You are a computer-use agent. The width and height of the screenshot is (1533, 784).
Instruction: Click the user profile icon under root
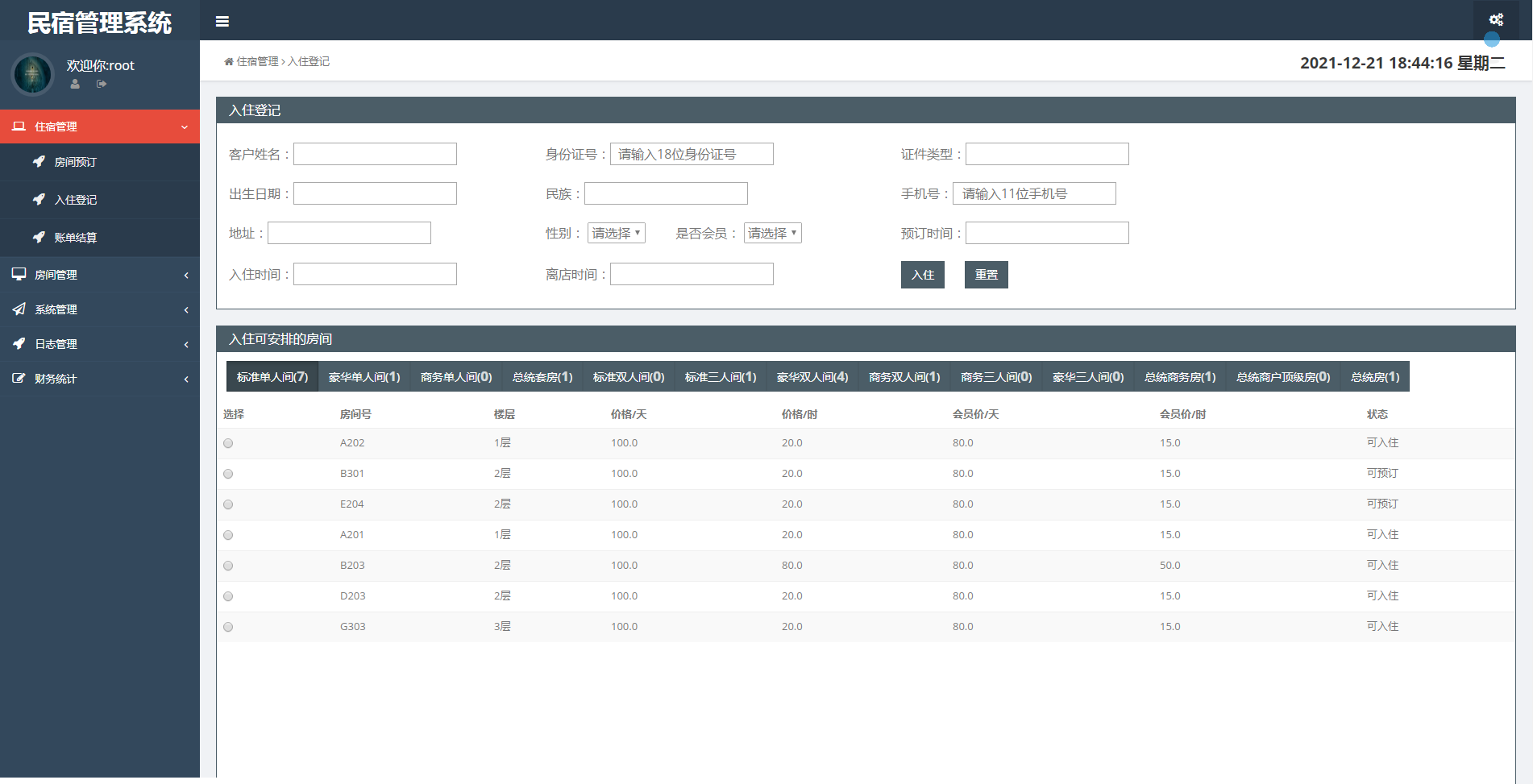75,84
